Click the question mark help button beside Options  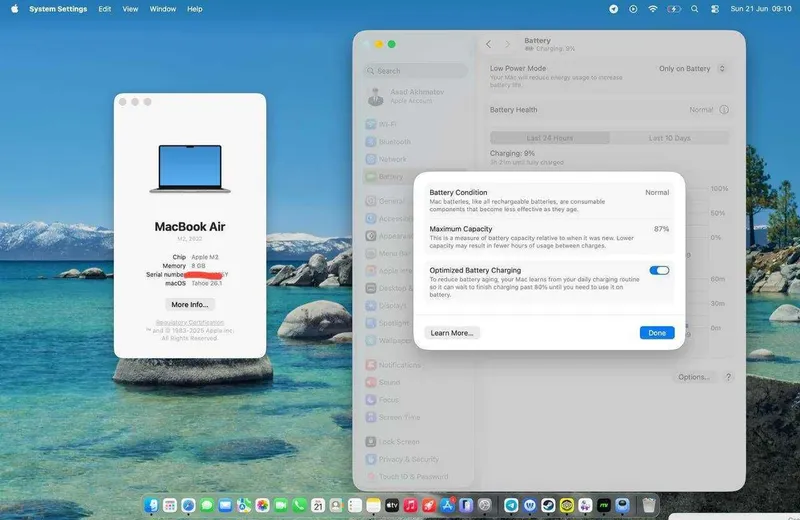tap(728, 377)
